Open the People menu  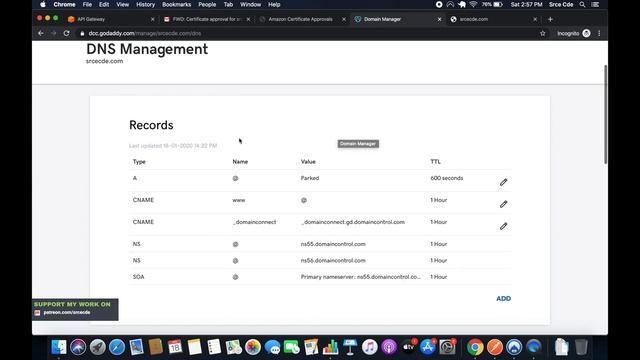(207, 4)
